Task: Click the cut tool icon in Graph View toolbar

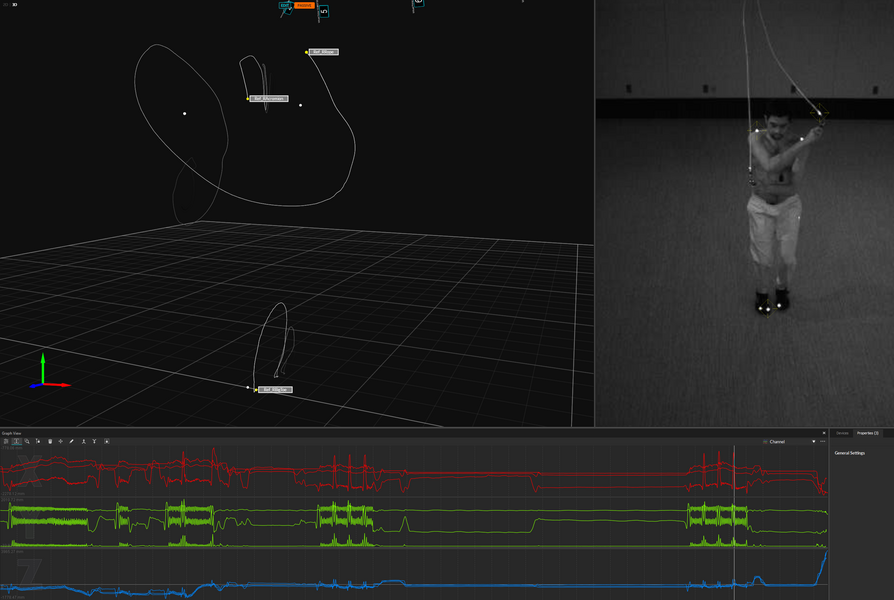Action: pyautogui.click(x=38, y=441)
